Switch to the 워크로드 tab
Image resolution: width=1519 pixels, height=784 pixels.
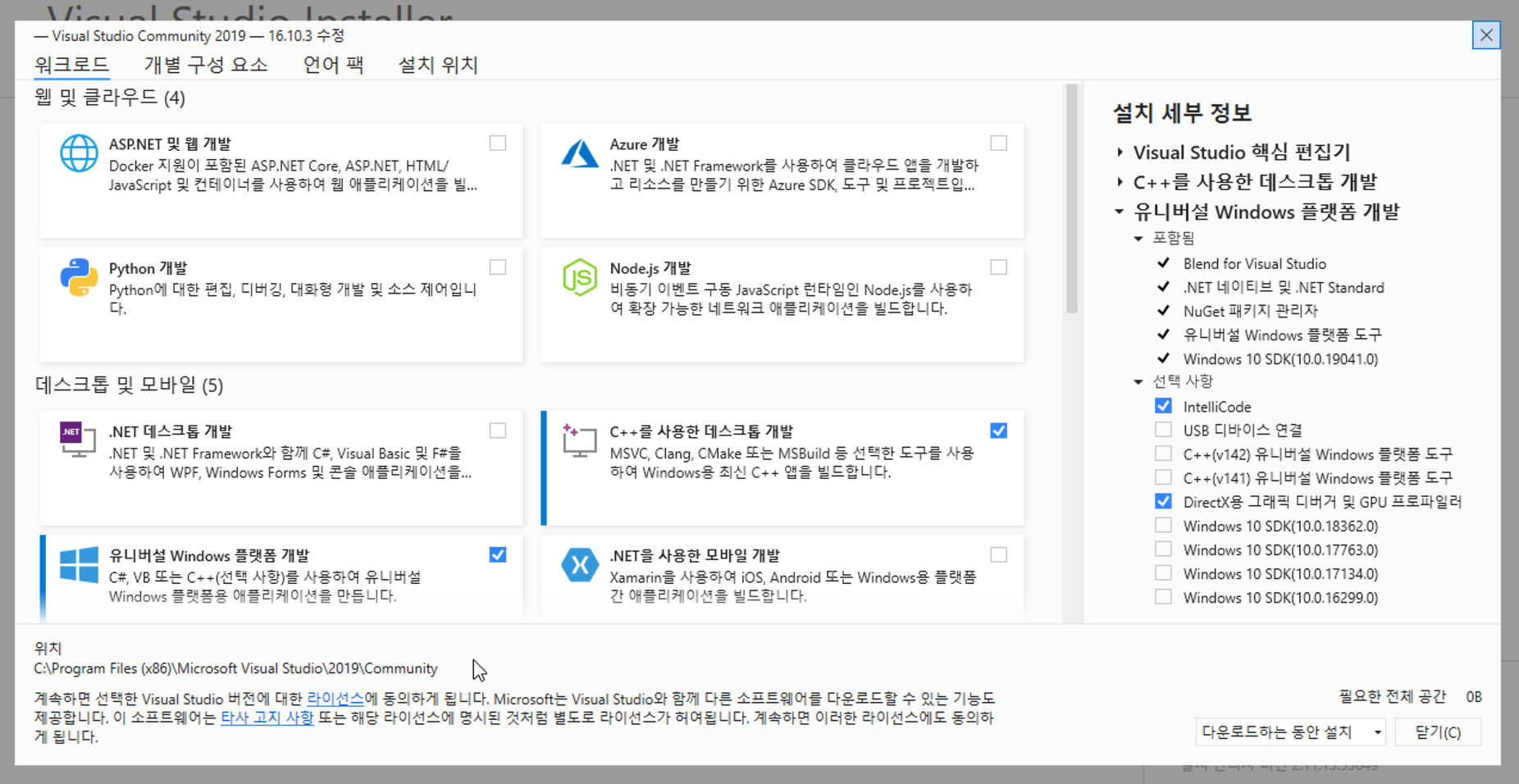[x=71, y=65]
